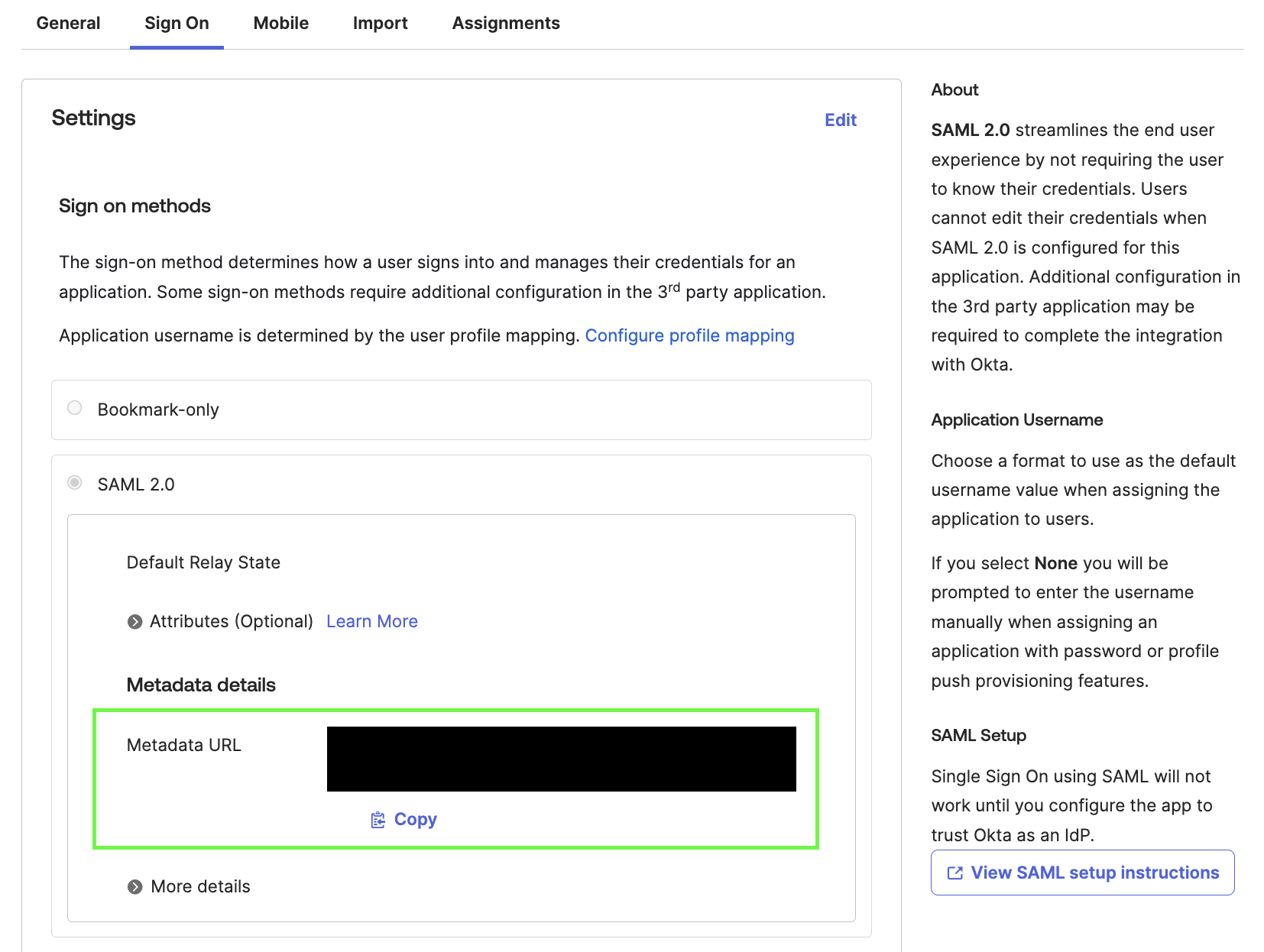Screen dimensions: 1264x952
Task: Click the Learn More link
Action: click(372, 621)
